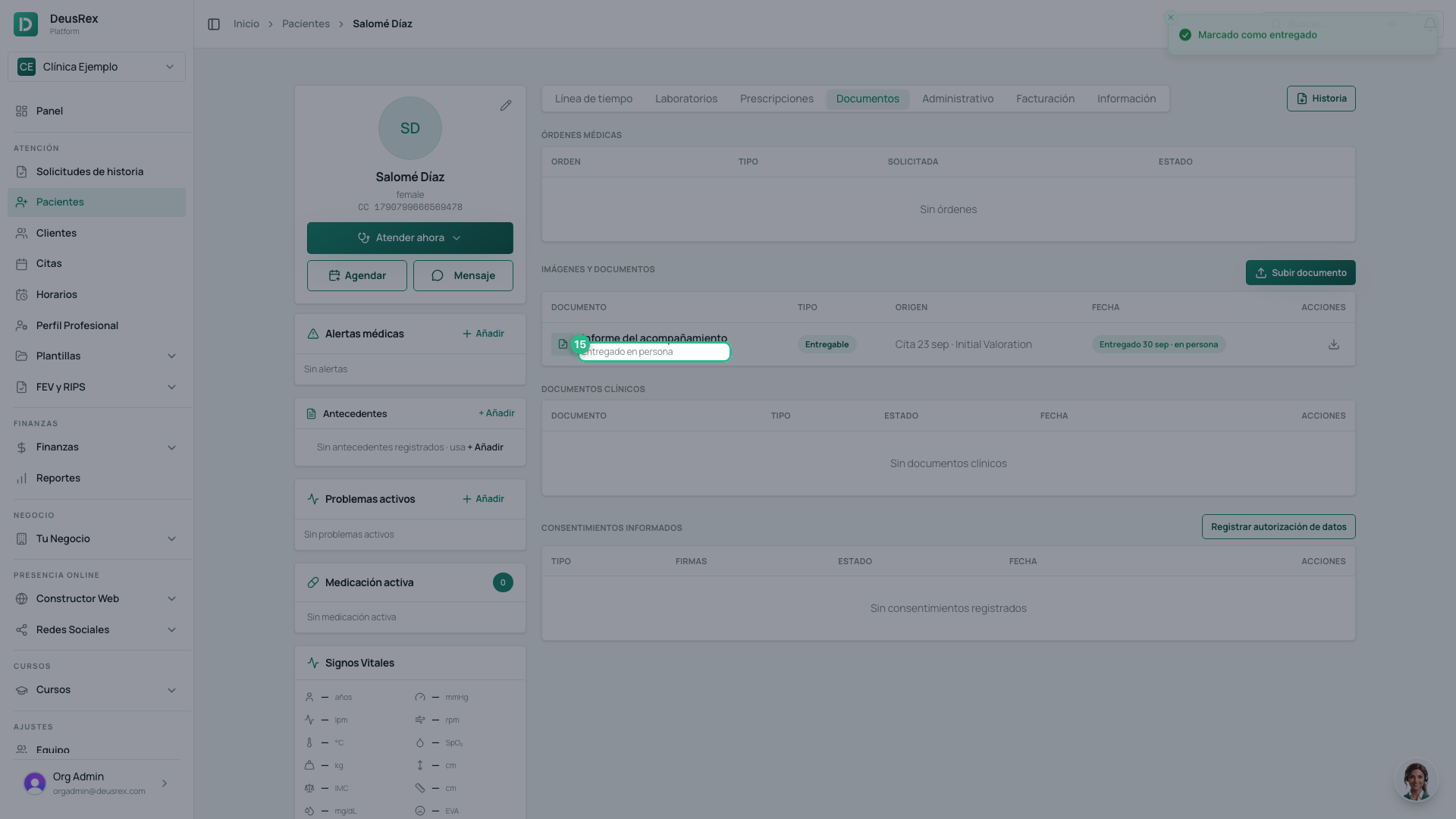Open the Clínica Ejemplo organization dropdown
The height and width of the screenshot is (819, 1456).
[x=96, y=67]
